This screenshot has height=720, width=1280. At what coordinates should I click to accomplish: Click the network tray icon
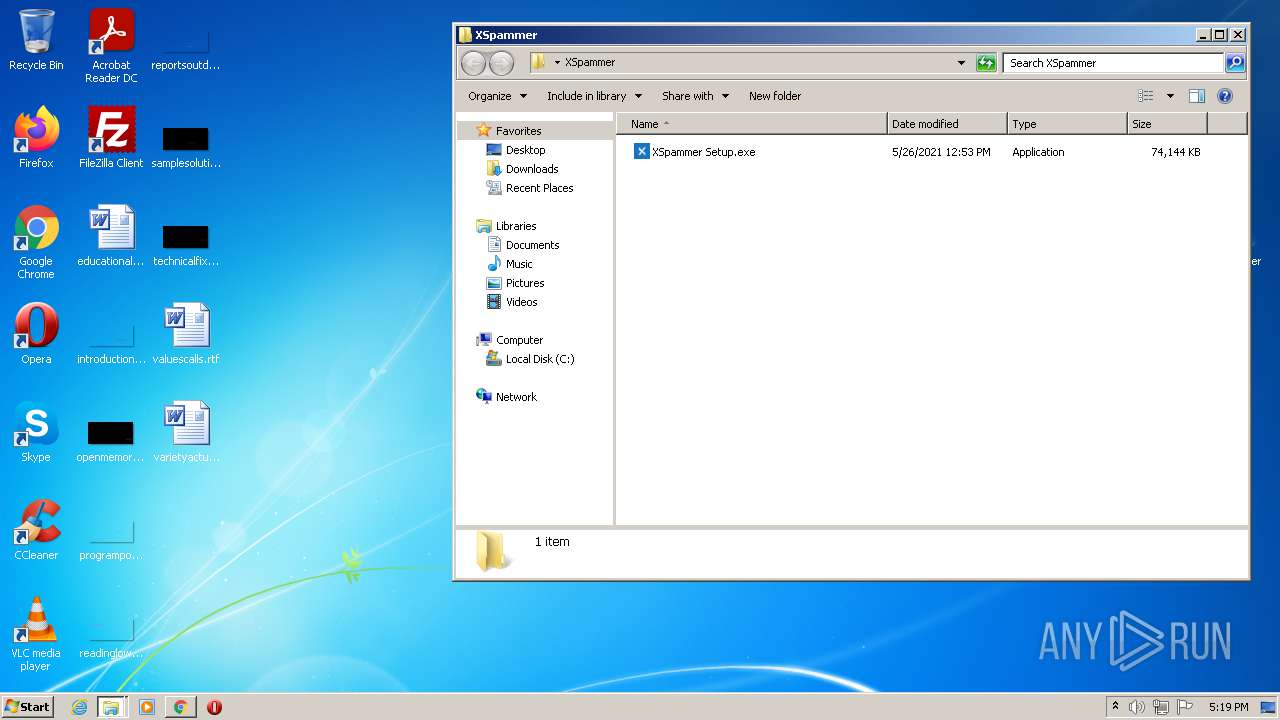click(x=1161, y=707)
